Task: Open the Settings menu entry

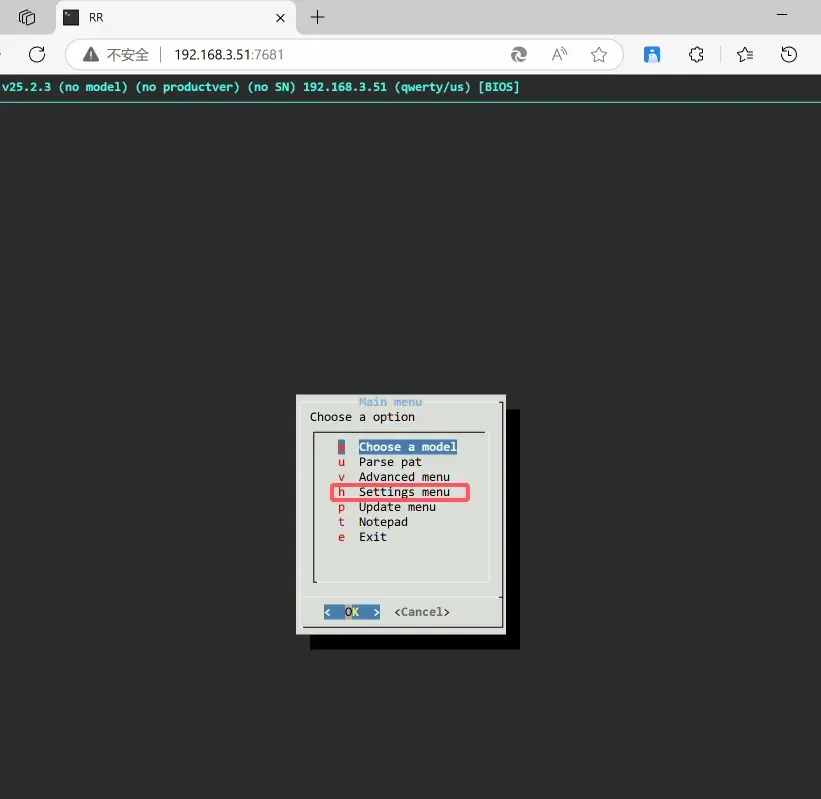Action: pos(404,492)
